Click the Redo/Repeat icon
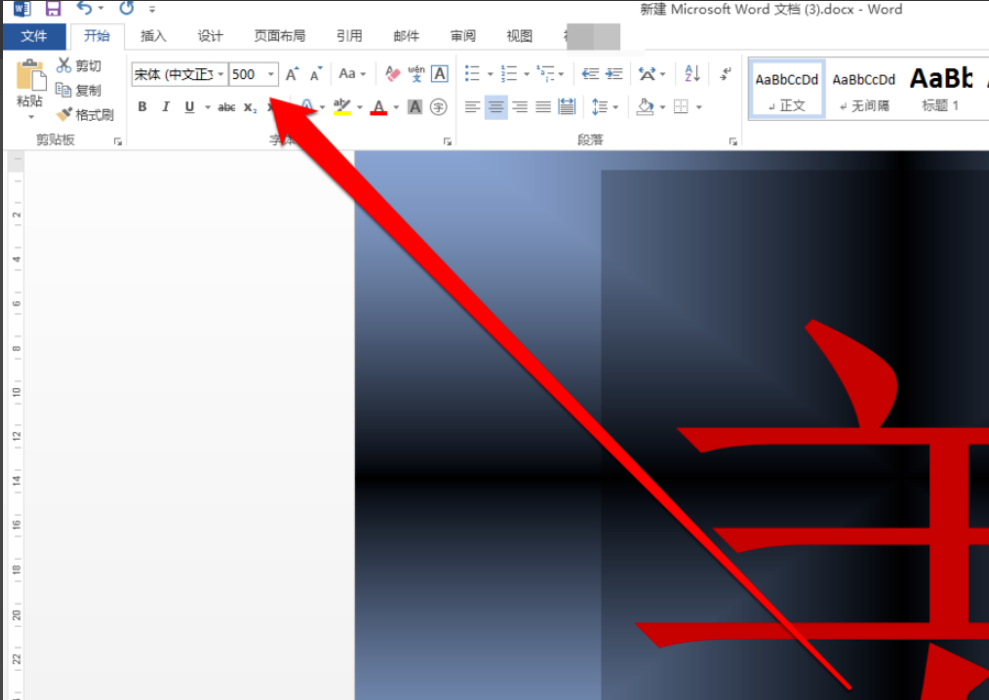 pos(127,8)
